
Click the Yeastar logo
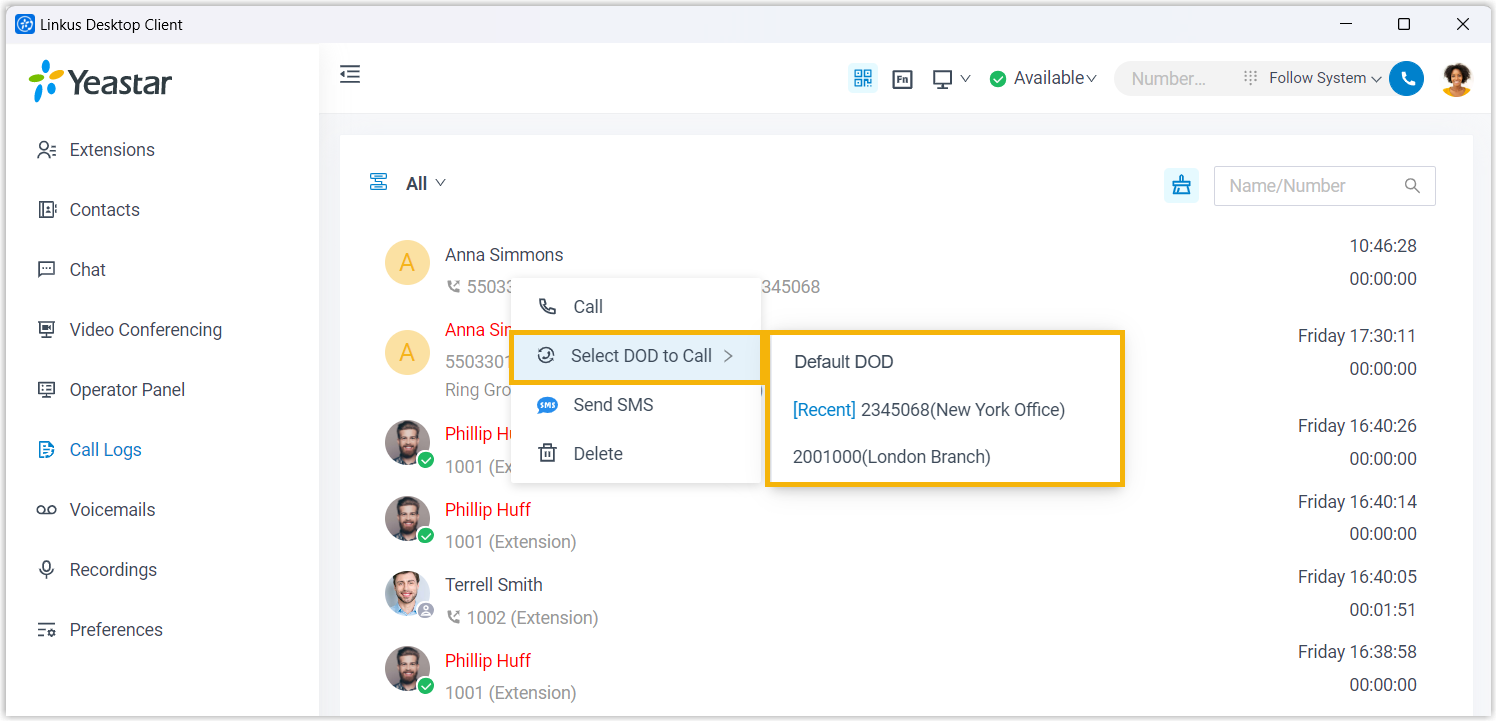100,82
